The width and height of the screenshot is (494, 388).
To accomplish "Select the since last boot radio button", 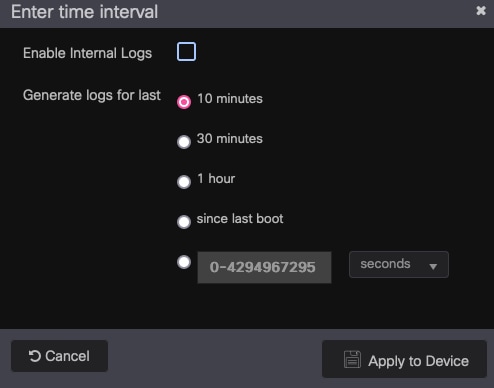I will 184,222.
